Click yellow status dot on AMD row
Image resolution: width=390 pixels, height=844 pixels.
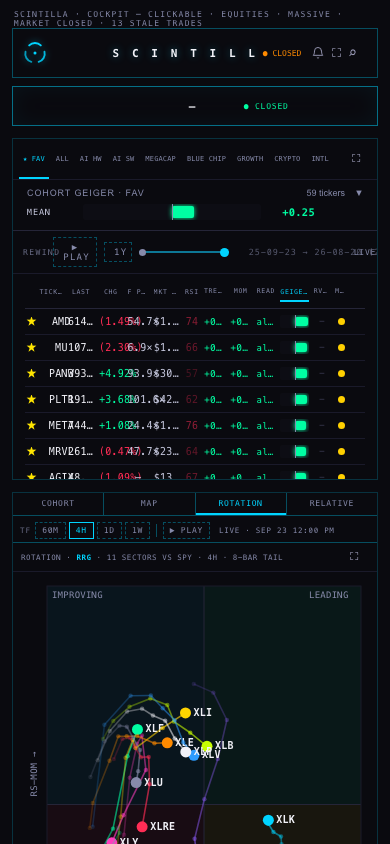(341, 322)
